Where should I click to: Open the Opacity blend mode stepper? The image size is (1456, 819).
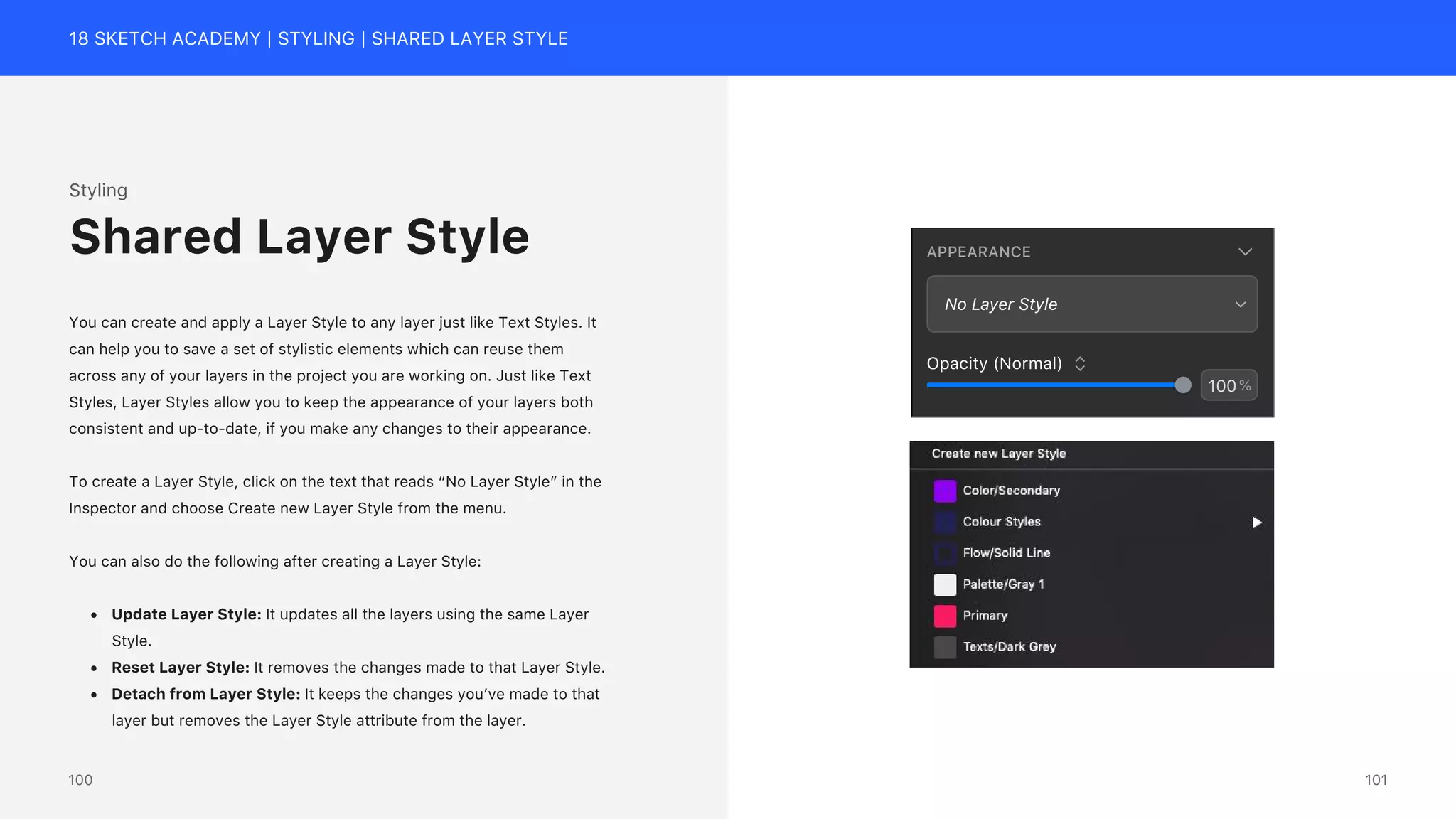[1080, 364]
